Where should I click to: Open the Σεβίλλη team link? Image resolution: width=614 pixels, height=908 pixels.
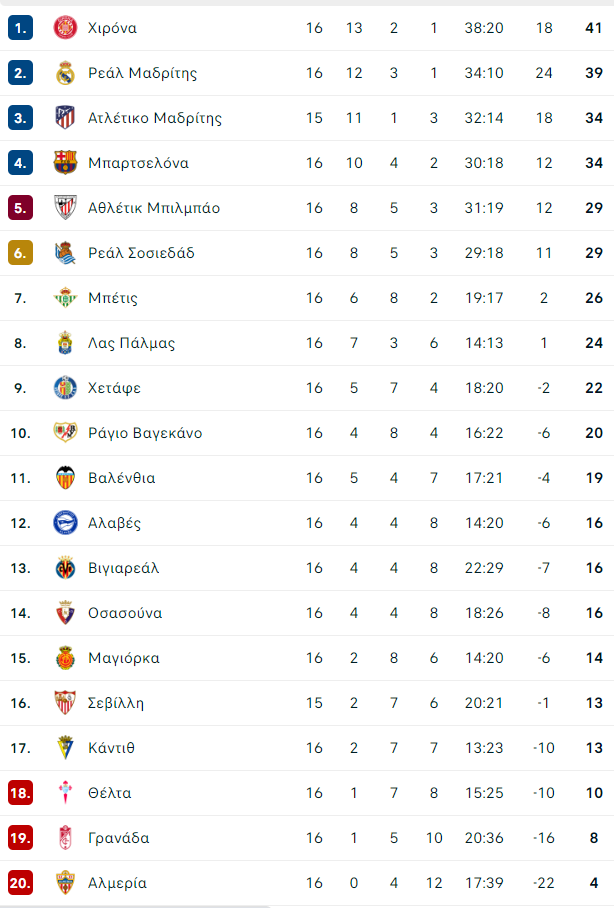point(116,703)
